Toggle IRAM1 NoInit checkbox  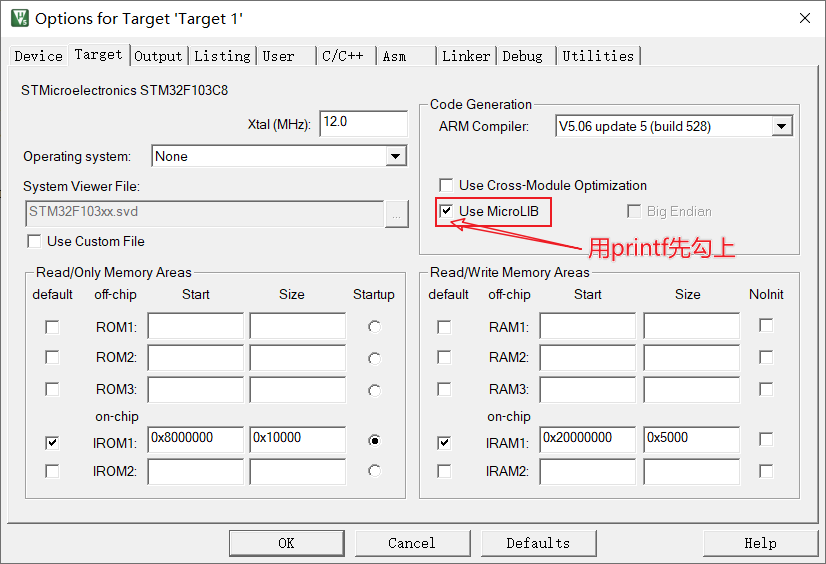tap(766, 439)
